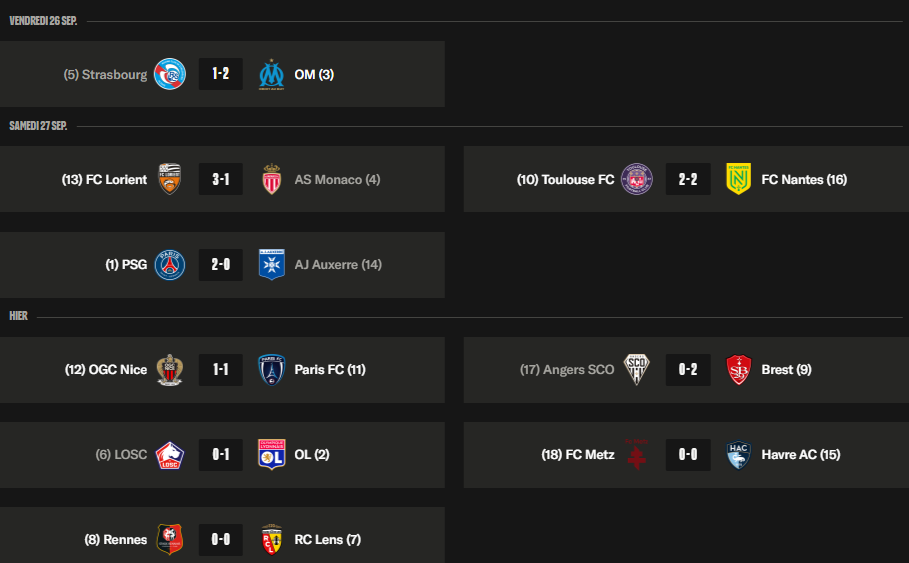Select the Olympique Lyonnais crest
This screenshot has width=909, height=563.
[271, 455]
